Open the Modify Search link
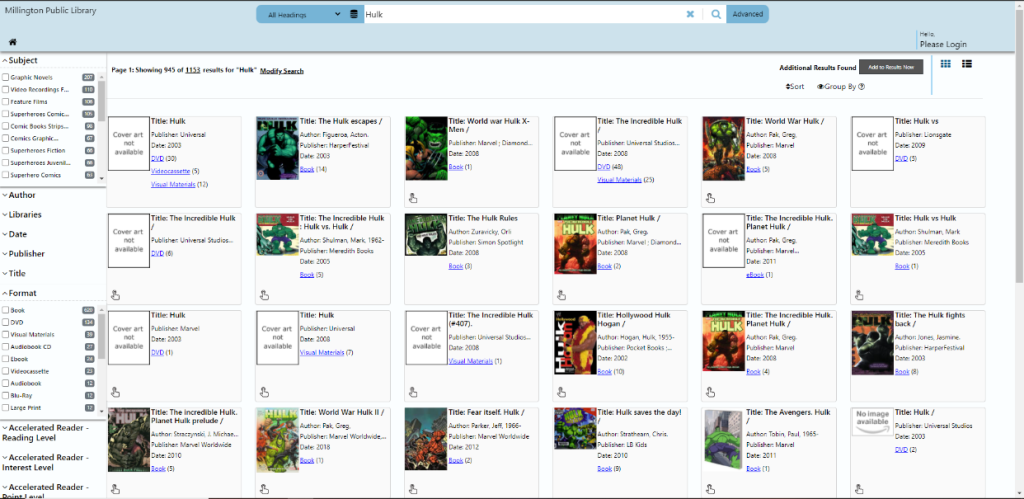Viewport: 1024px width, 499px height. pyautogui.click(x=281, y=71)
